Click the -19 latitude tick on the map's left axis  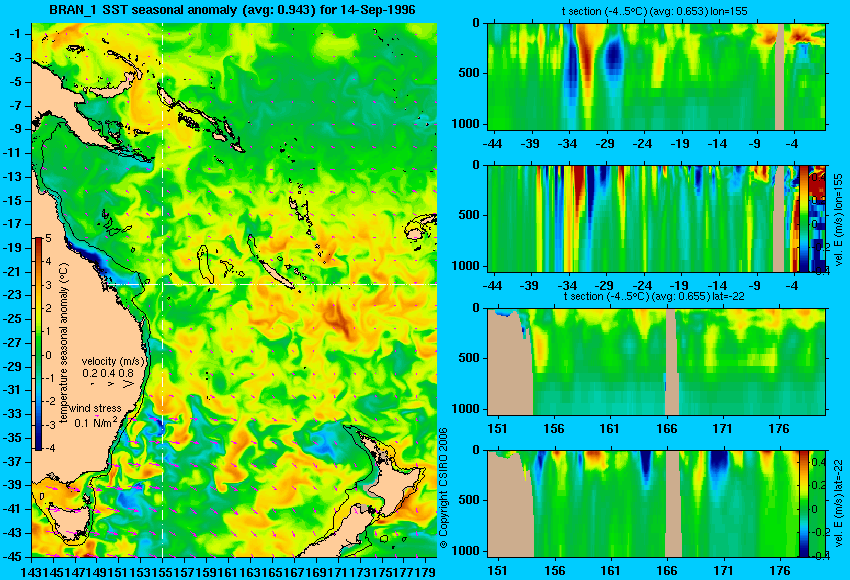13,248
